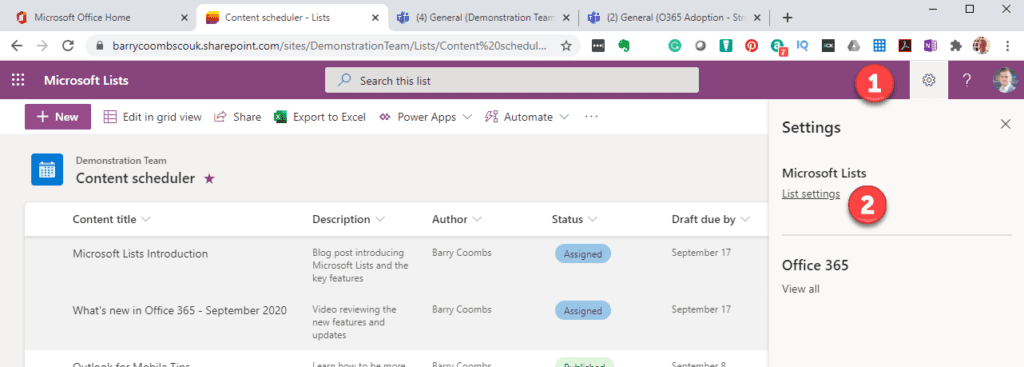Click the Google Drive extension icon

[x=854, y=46]
